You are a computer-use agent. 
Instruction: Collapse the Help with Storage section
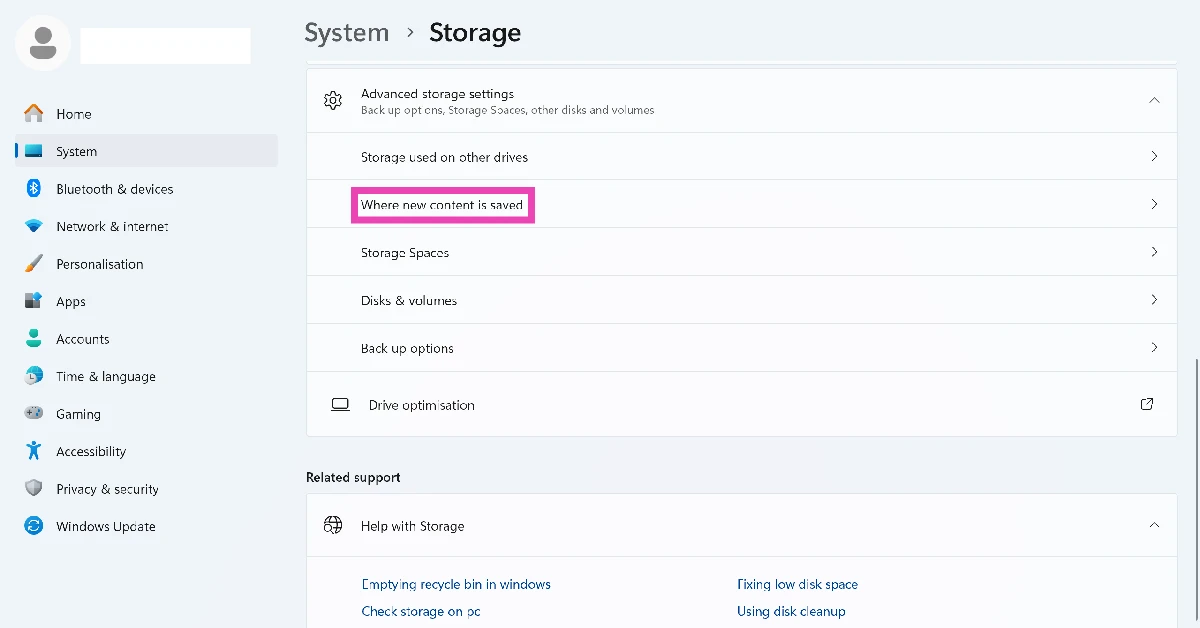click(x=1154, y=526)
